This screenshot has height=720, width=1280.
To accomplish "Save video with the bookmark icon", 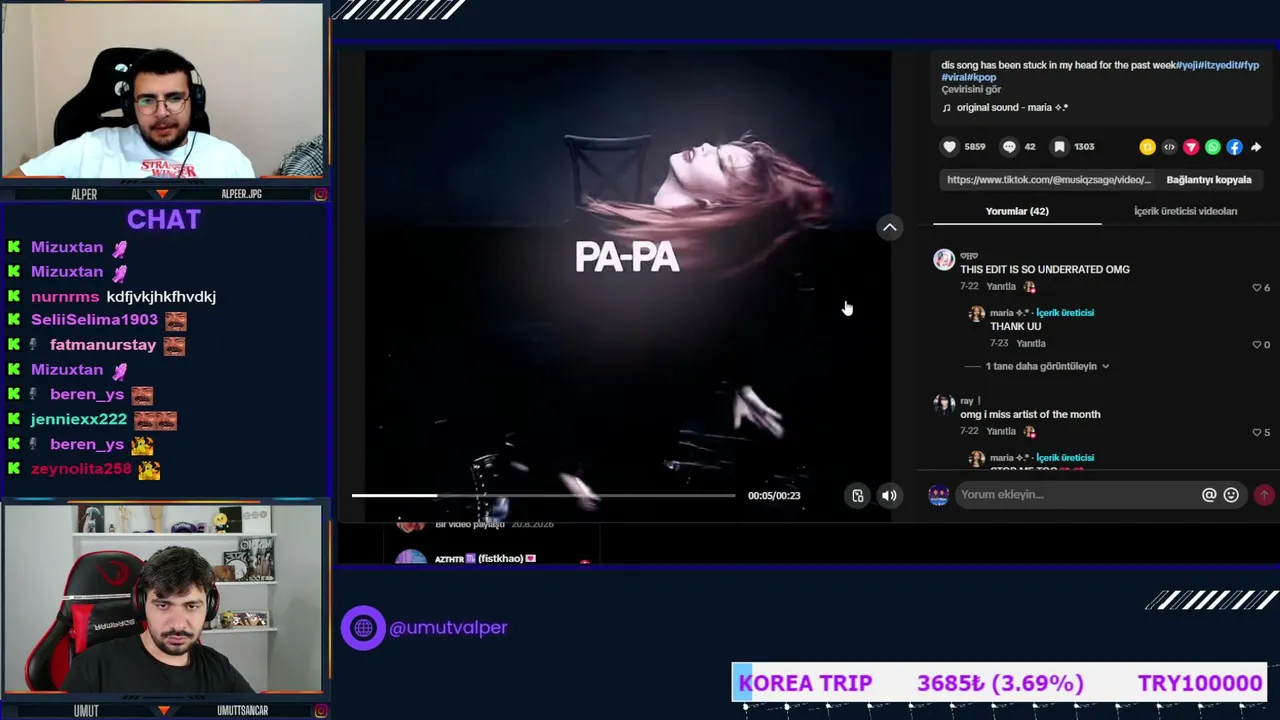I will point(1059,147).
